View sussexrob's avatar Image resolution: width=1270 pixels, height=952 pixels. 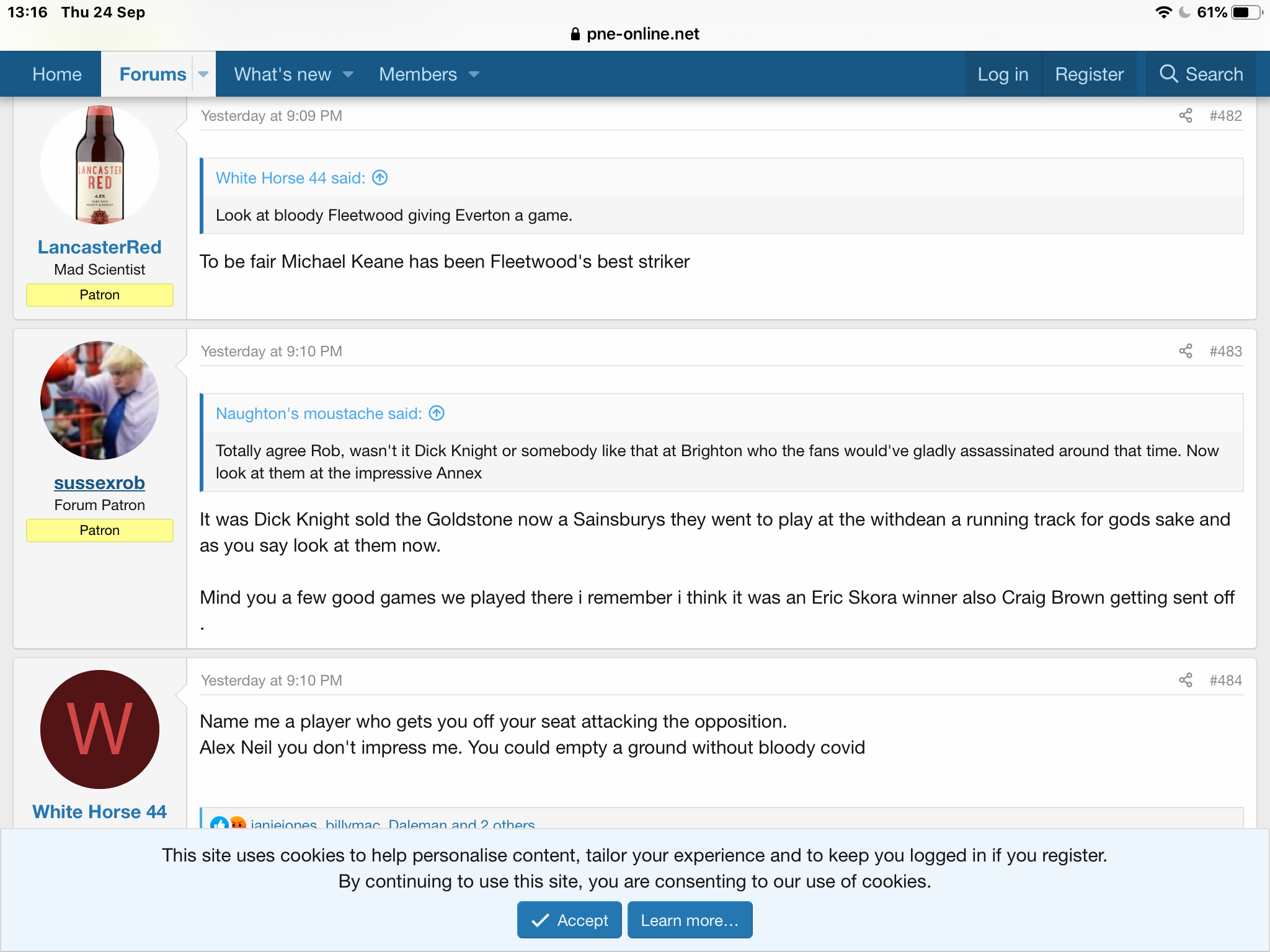point(100,400)
